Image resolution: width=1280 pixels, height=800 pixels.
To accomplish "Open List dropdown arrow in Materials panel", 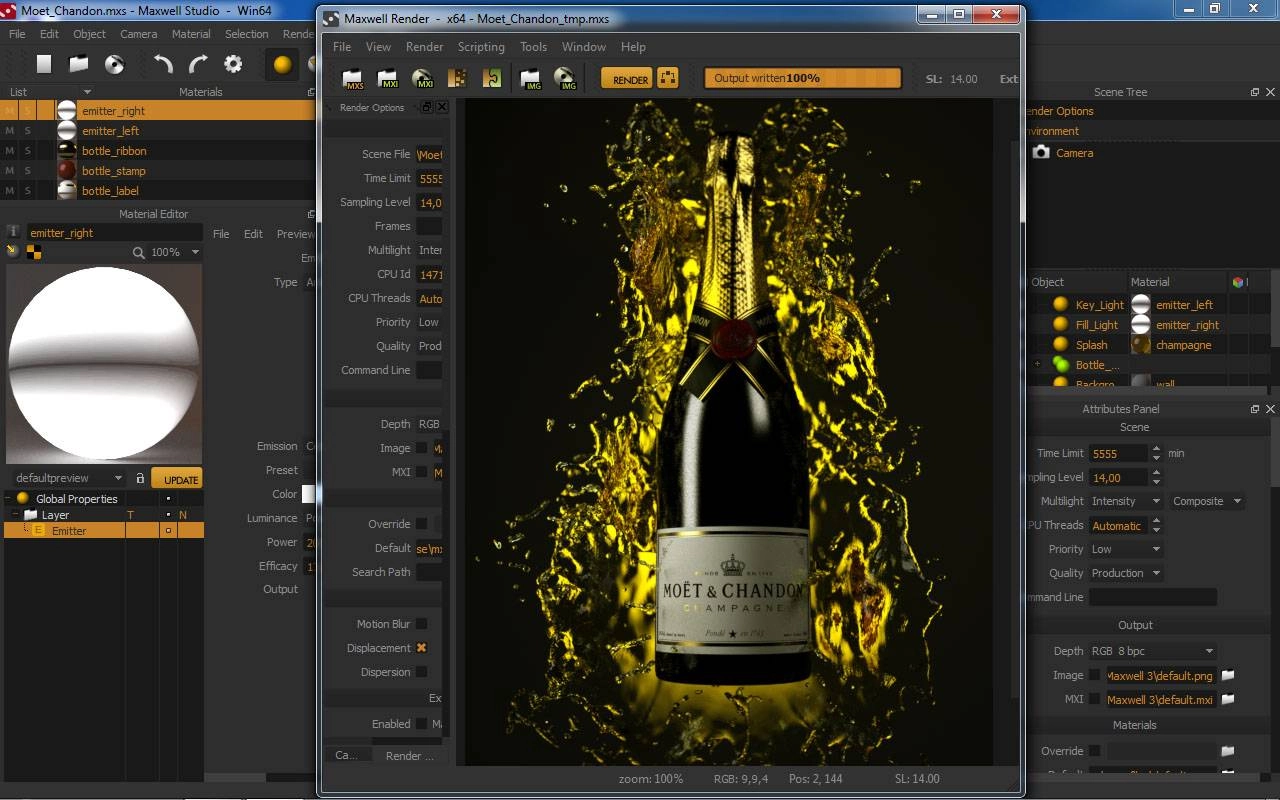I will tap(87, 92).
